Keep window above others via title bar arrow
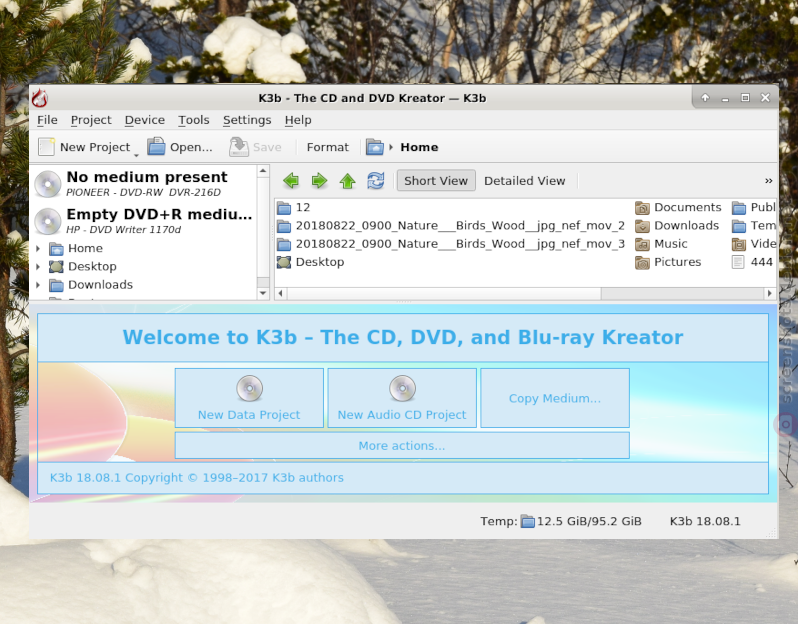Image resolution: width=798 pixels, height=624 pixels. tap(705, 98)
